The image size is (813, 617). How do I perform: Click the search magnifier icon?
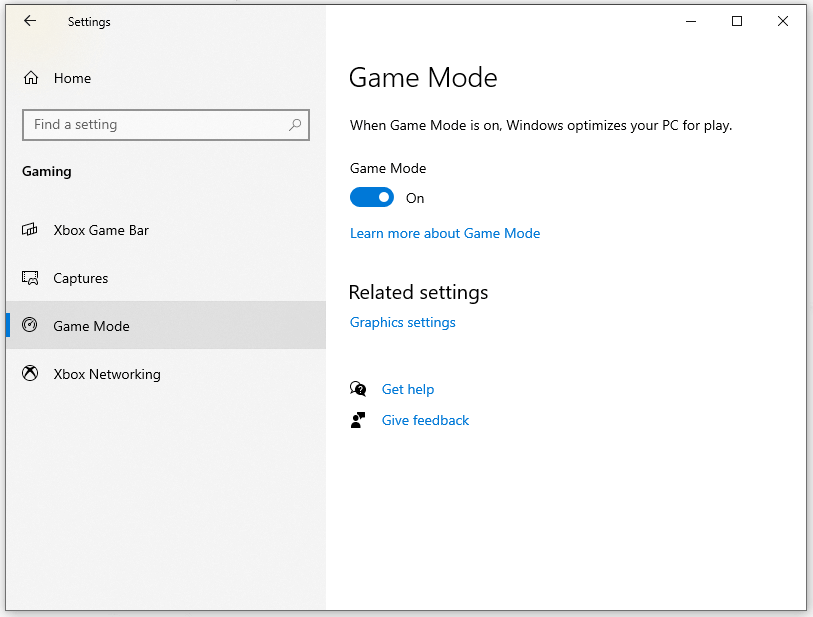coord(295,124)
